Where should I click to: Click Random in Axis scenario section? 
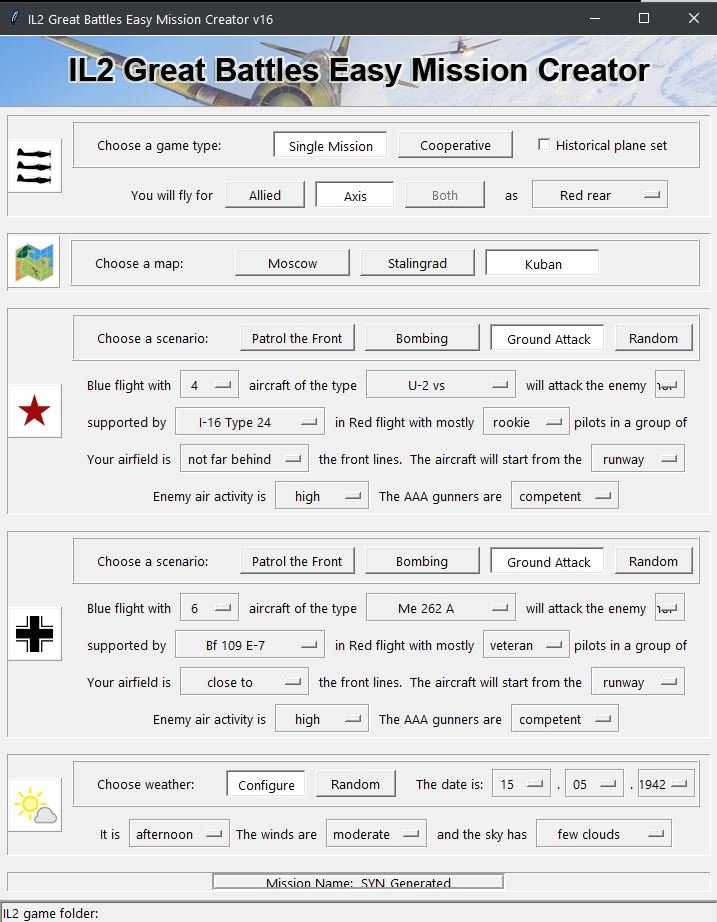[x=653, y=561]
